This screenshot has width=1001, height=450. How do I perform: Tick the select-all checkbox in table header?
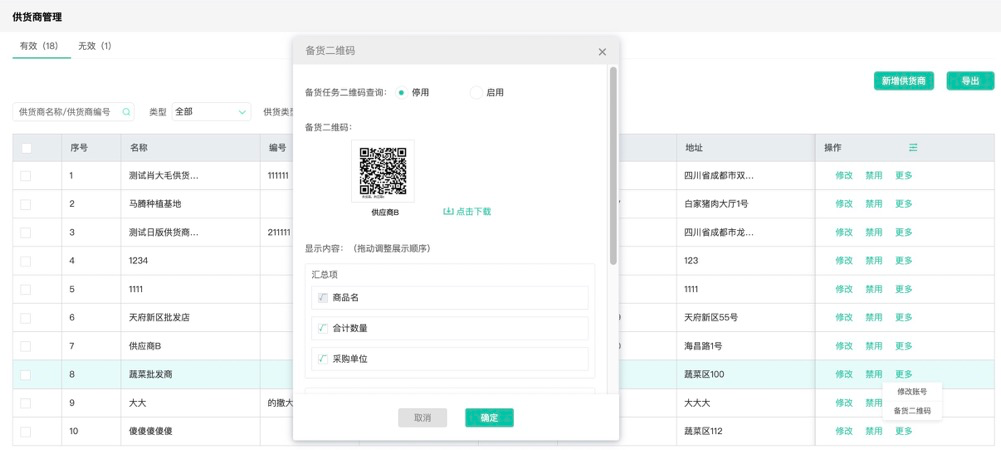pyautogui.click(x=27, y=148)
